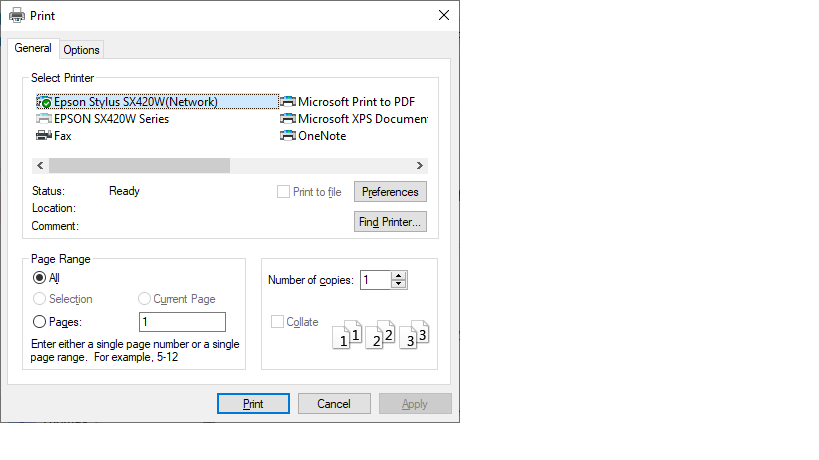Click the Find Printer button
The image size is (819, 460).
[390, 222]
